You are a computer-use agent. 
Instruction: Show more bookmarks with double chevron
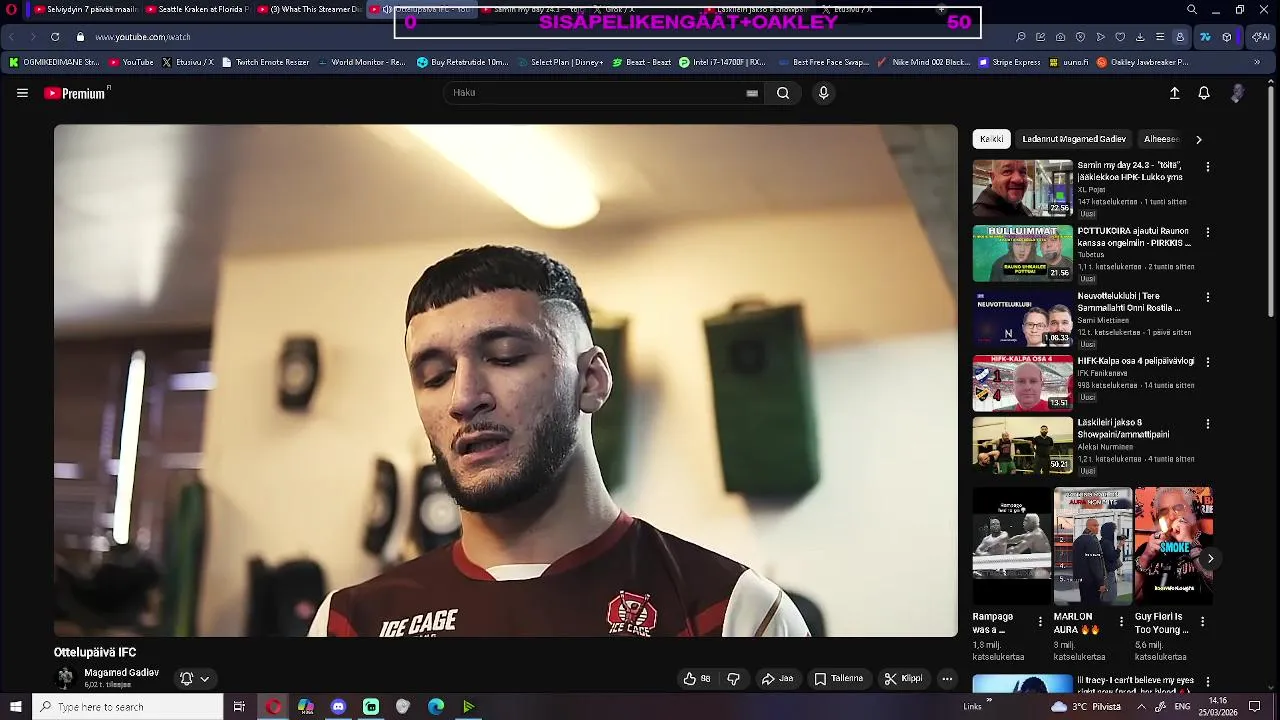[x=1257, y=62]
